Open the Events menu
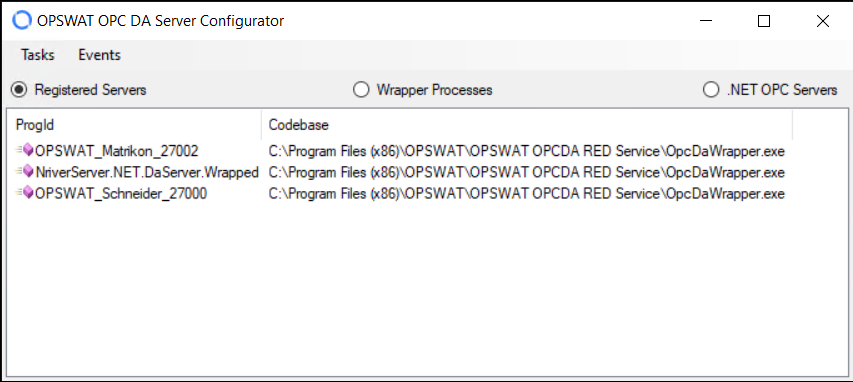853x382 pixels. 100,55
